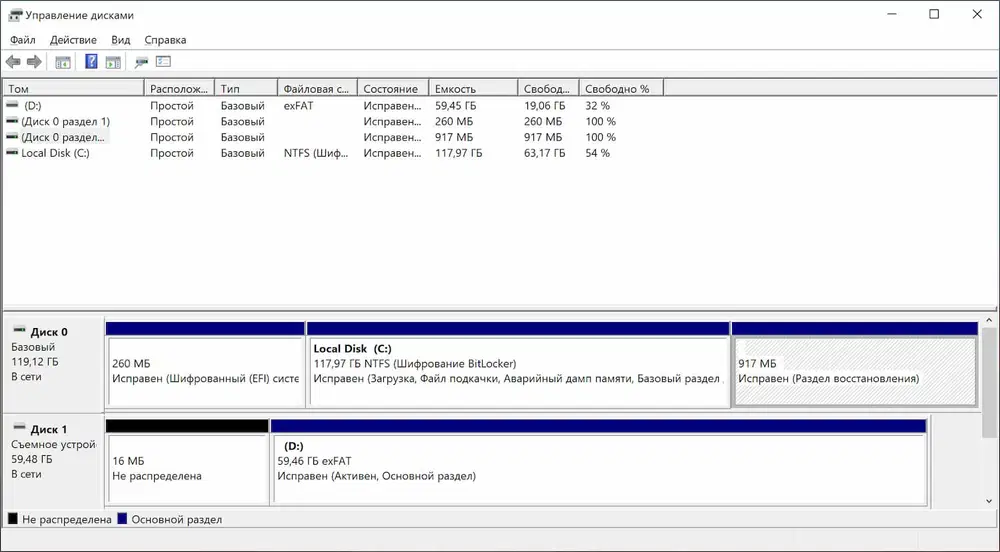This screenshot has height=552, width=1000.
Task: Click the checklist toolbar icon
Action: (x=163, y=62)
